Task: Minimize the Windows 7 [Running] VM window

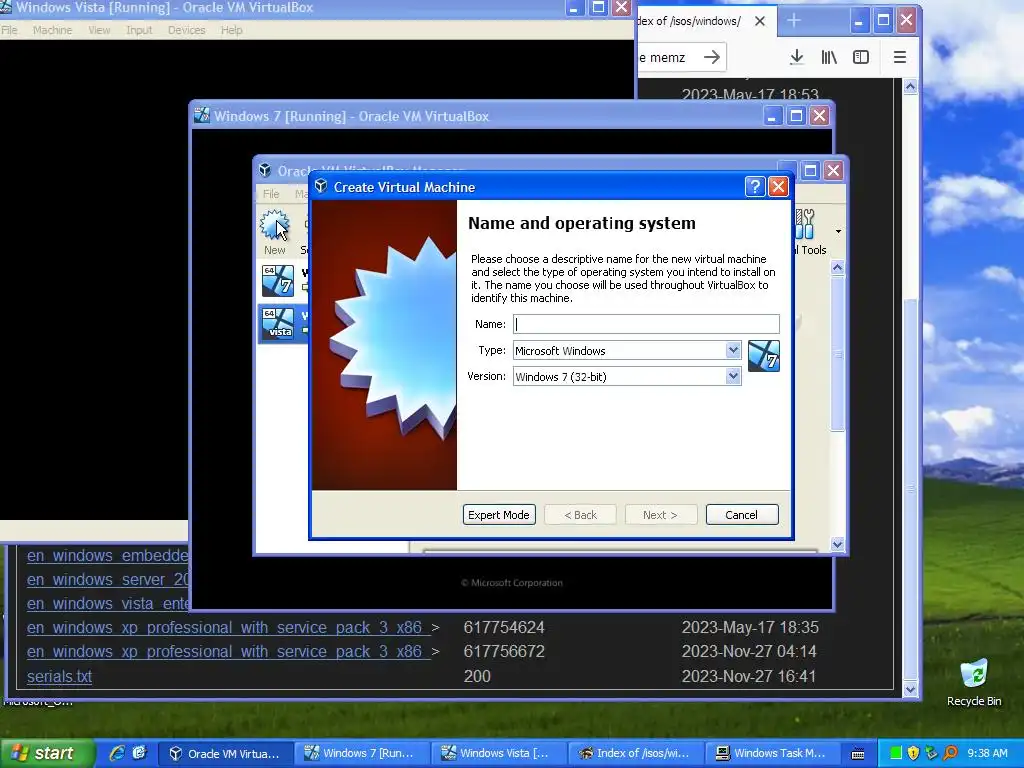Action: [772, 116]
